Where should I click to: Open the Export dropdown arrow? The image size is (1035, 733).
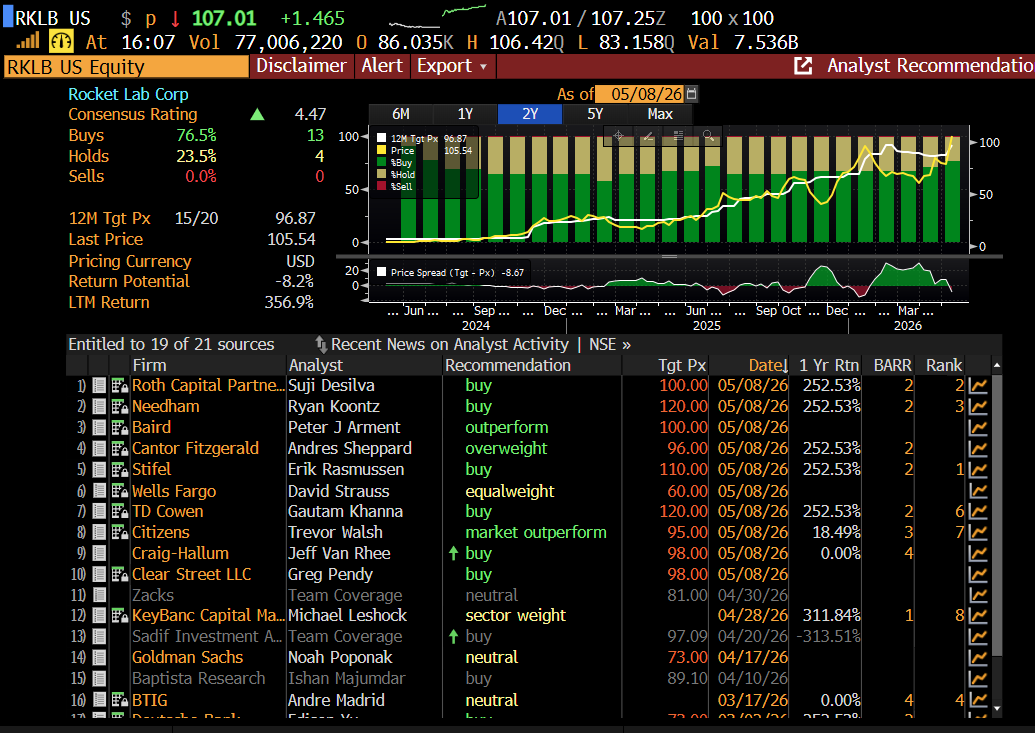coord(483,67)
